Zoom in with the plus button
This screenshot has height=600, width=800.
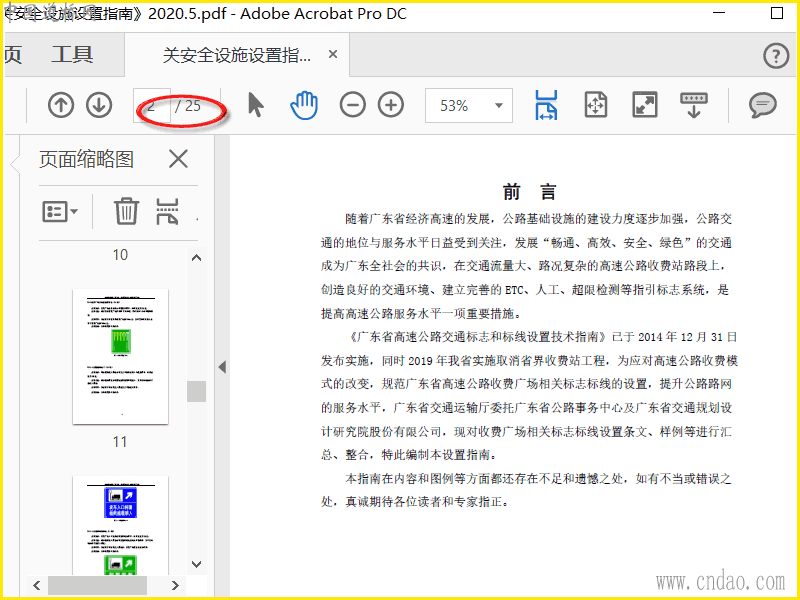[391, 105]
